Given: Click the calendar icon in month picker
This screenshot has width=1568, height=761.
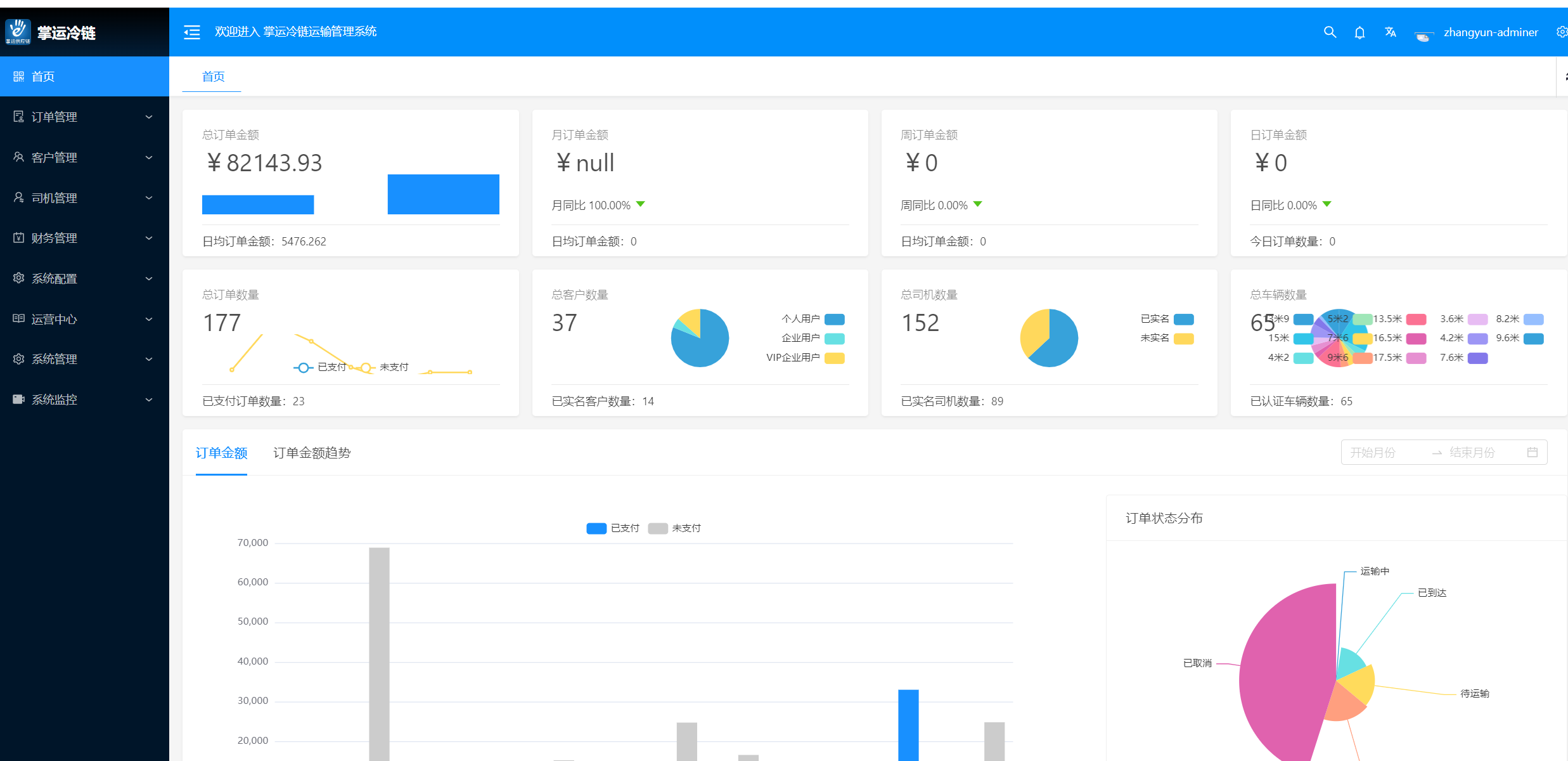Looking at the screenshot, I should click(x=1532, y=452).
